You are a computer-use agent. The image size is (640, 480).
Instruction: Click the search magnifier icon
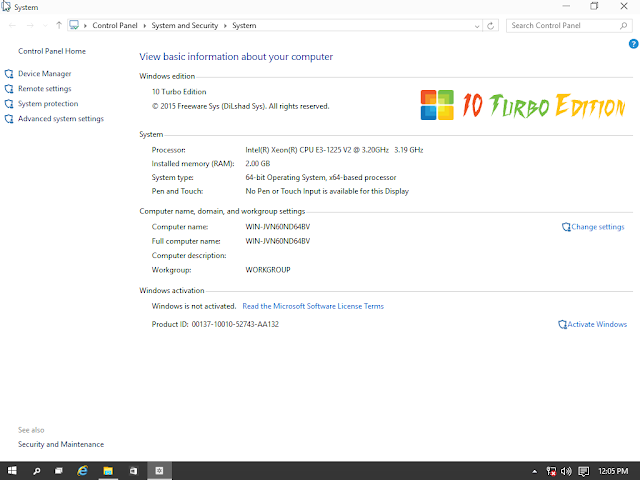pos(623,26)
